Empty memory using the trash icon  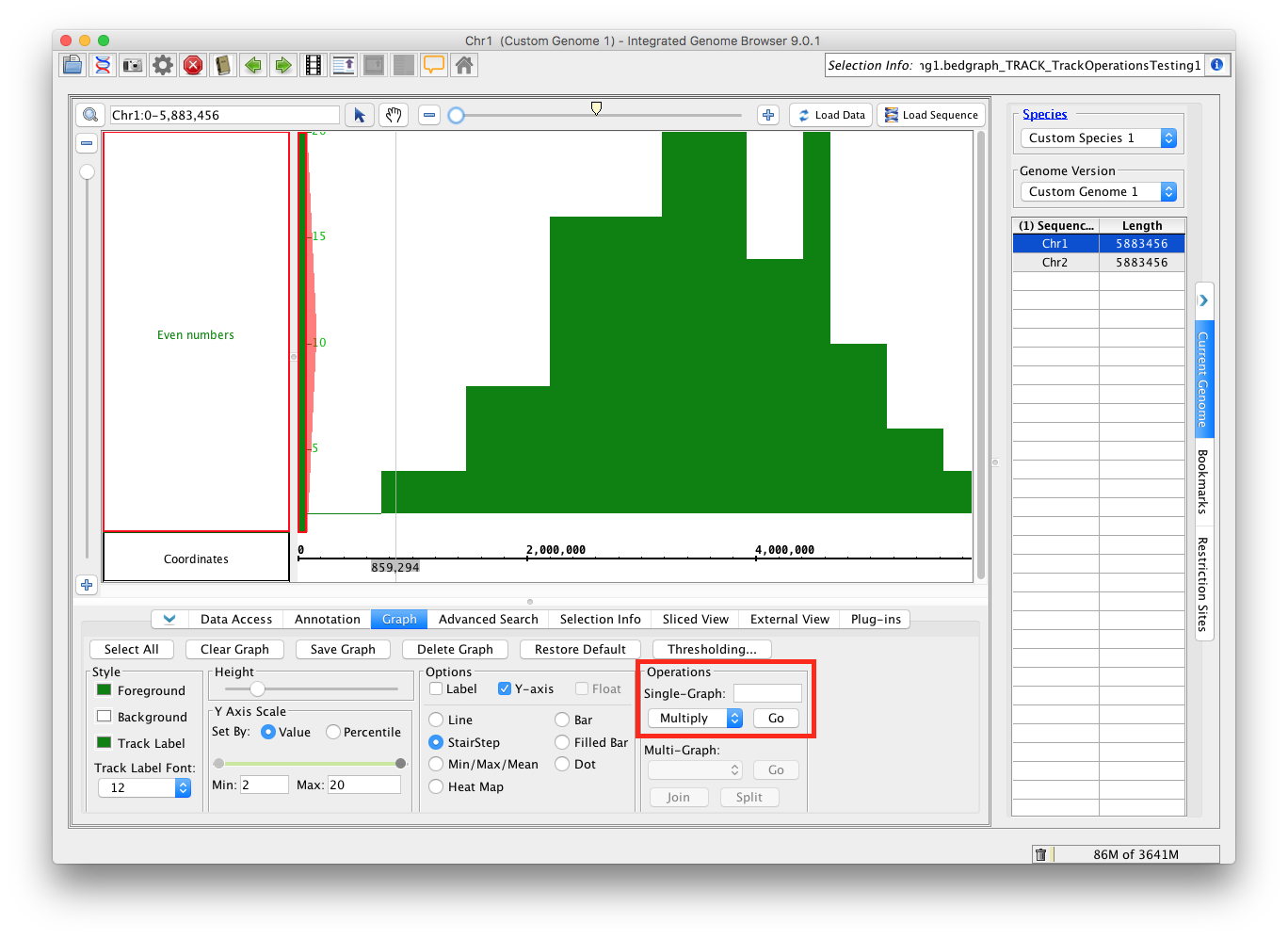(x=1041, y=854)
